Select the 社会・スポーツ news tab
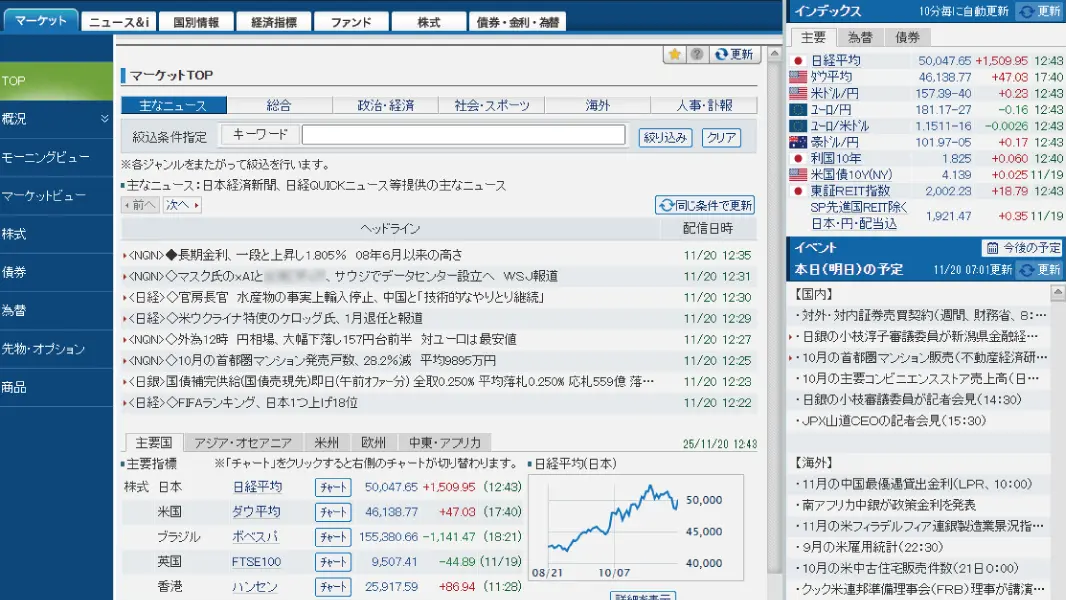Screen dimensions: 1068x600 point(492,105)
